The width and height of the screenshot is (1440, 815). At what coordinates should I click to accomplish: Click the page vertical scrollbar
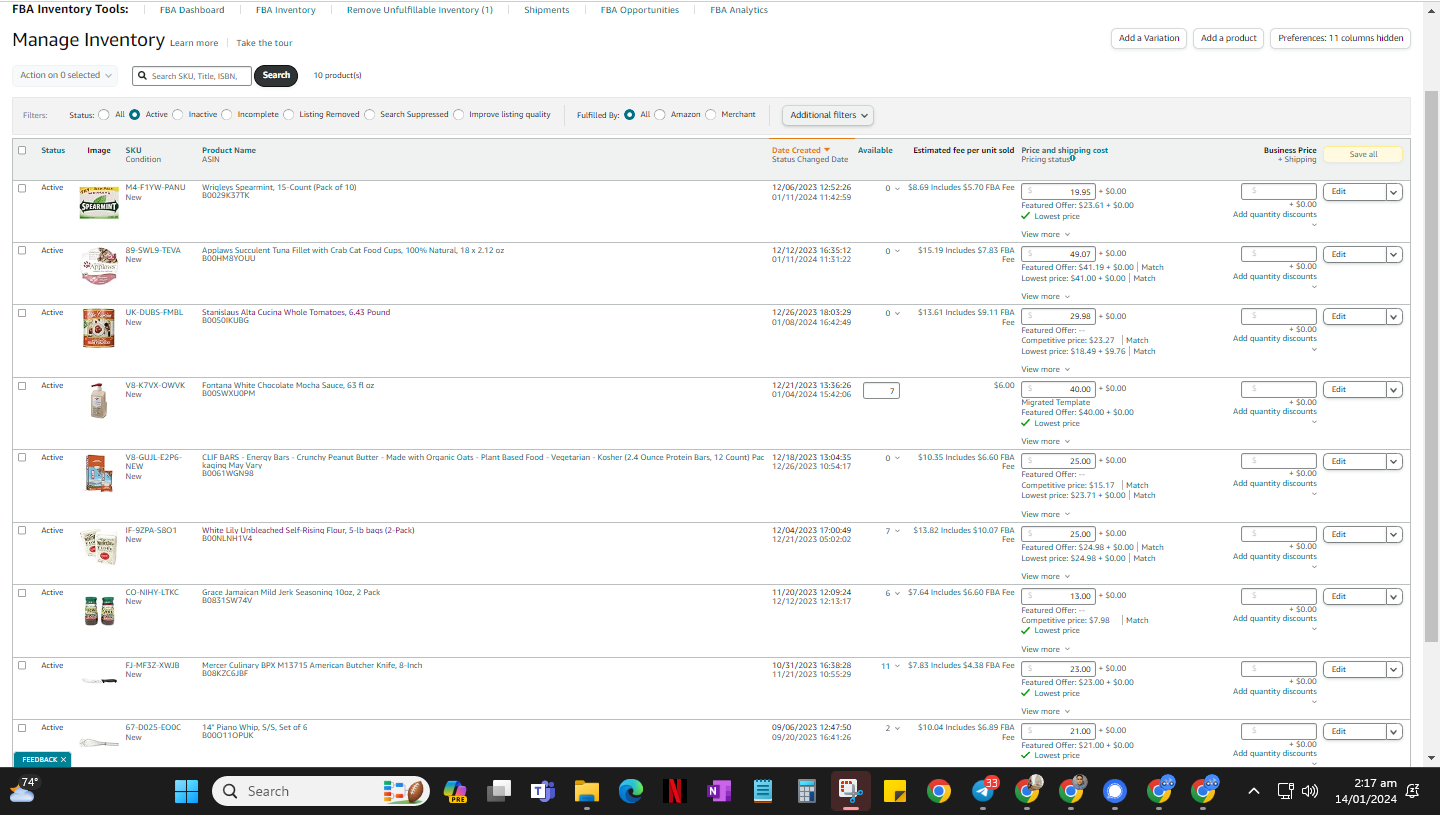[x=1431, y=365]
